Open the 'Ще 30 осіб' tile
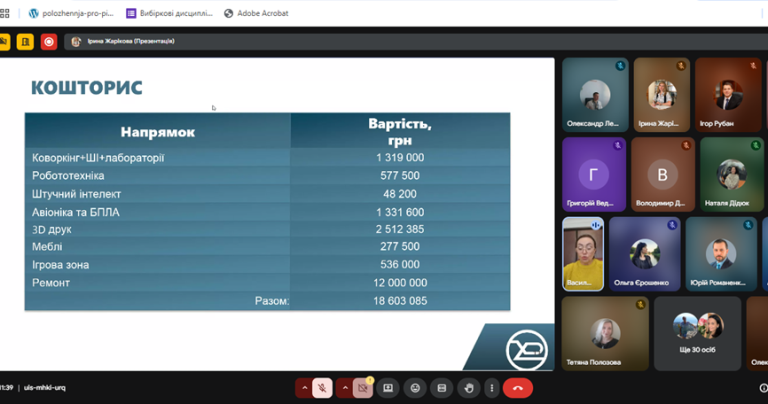The width and height of the screenshot is (768, 404). pyautogui.click(x=697, y=334)
